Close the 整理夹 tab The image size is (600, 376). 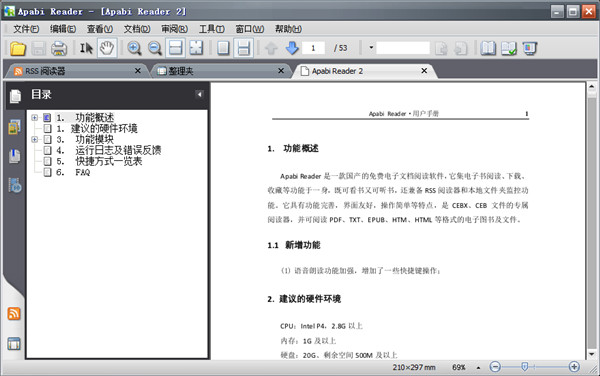281,71
